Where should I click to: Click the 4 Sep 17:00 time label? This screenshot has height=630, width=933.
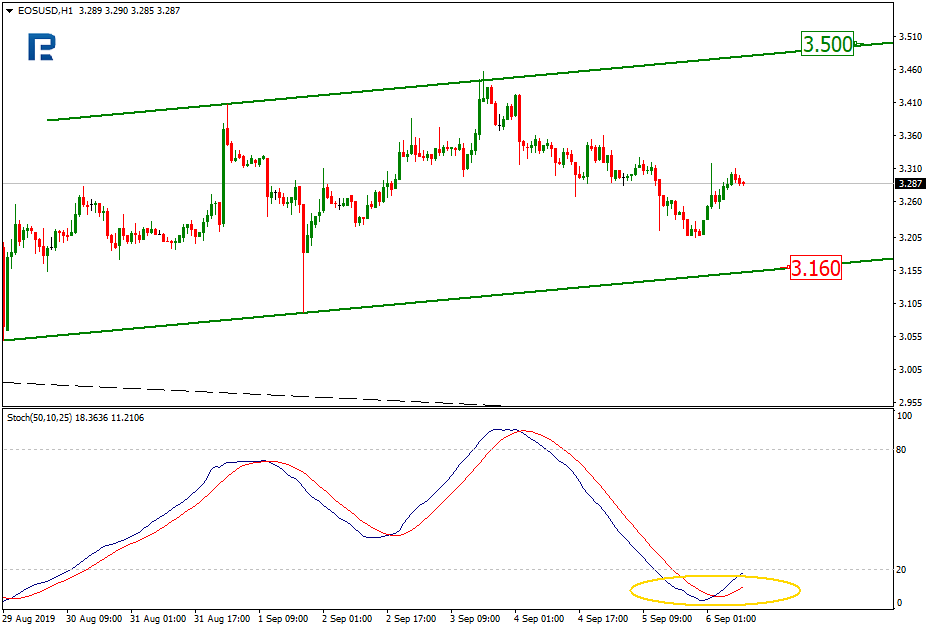point(603,619)
